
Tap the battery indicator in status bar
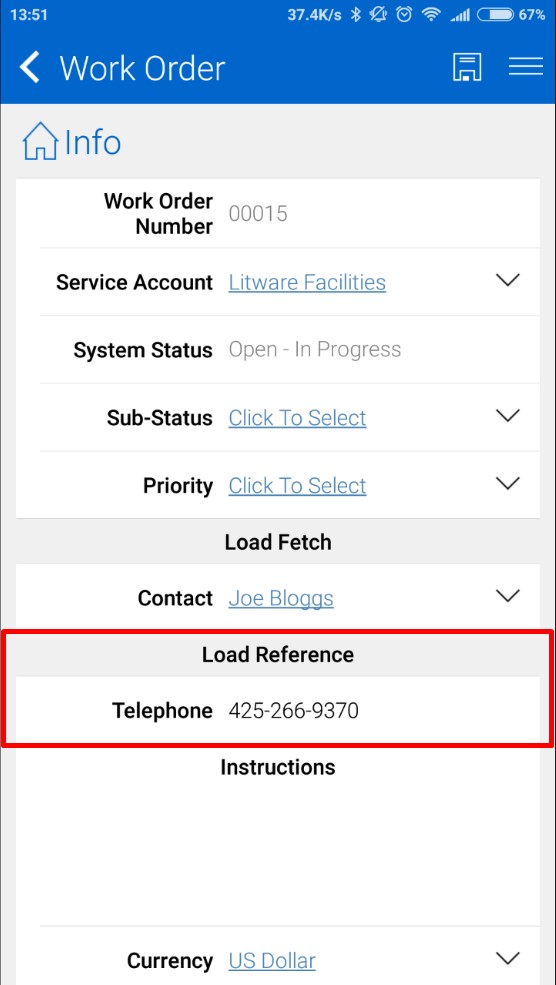click(x=494, y=14)
